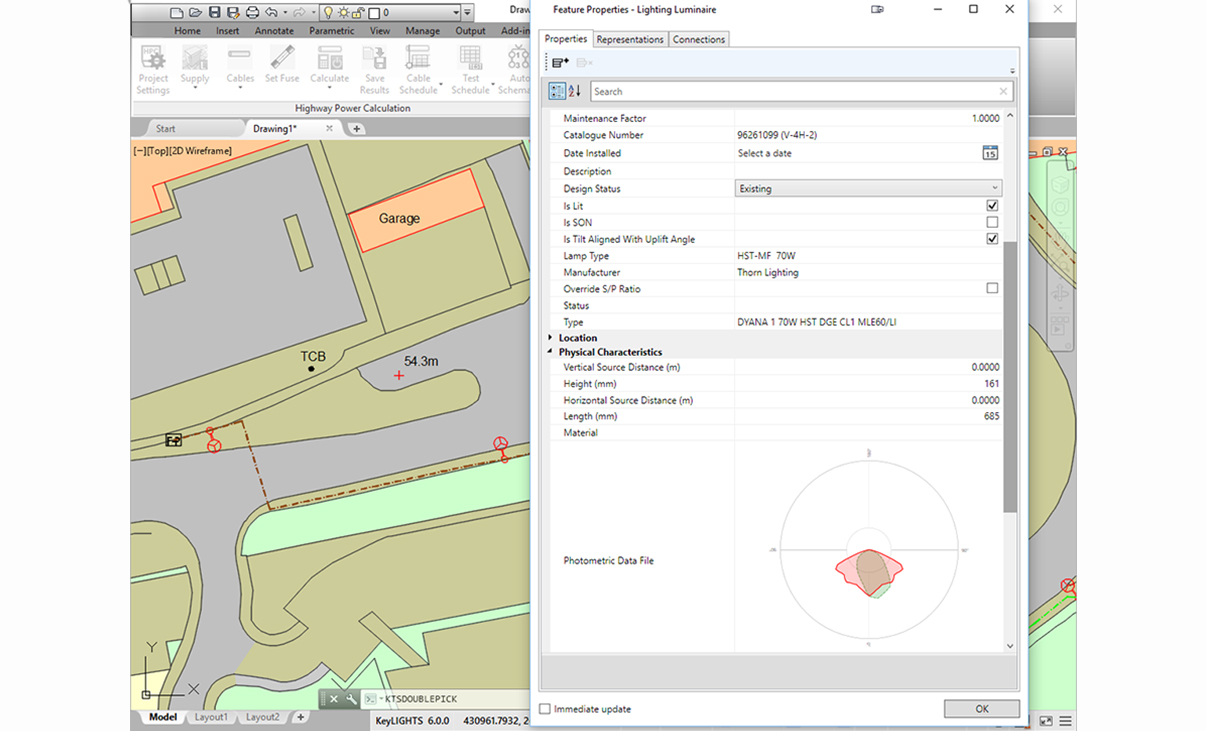Screen dimensions: 1206x731
Task: Switch to the Representations tab
Action: tap(630, 39)
